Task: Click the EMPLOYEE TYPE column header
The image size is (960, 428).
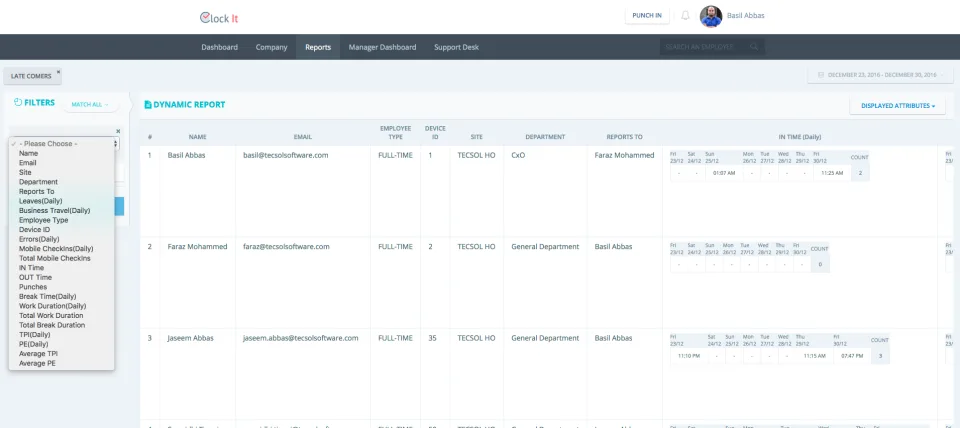Action: point(396,133)
